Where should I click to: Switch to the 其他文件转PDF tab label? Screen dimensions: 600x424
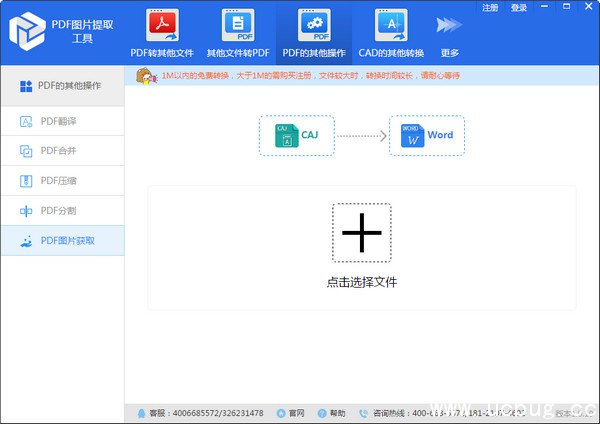(238, 53)
